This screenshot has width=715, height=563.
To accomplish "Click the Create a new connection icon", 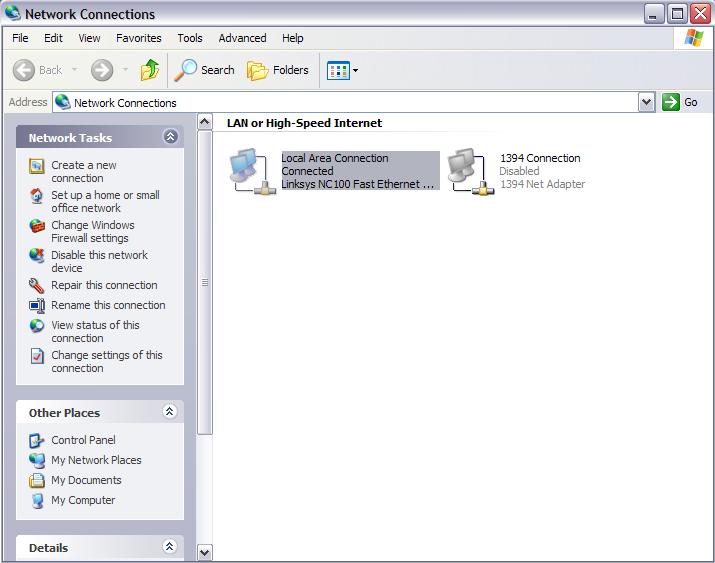I will [x=37, y=166].
